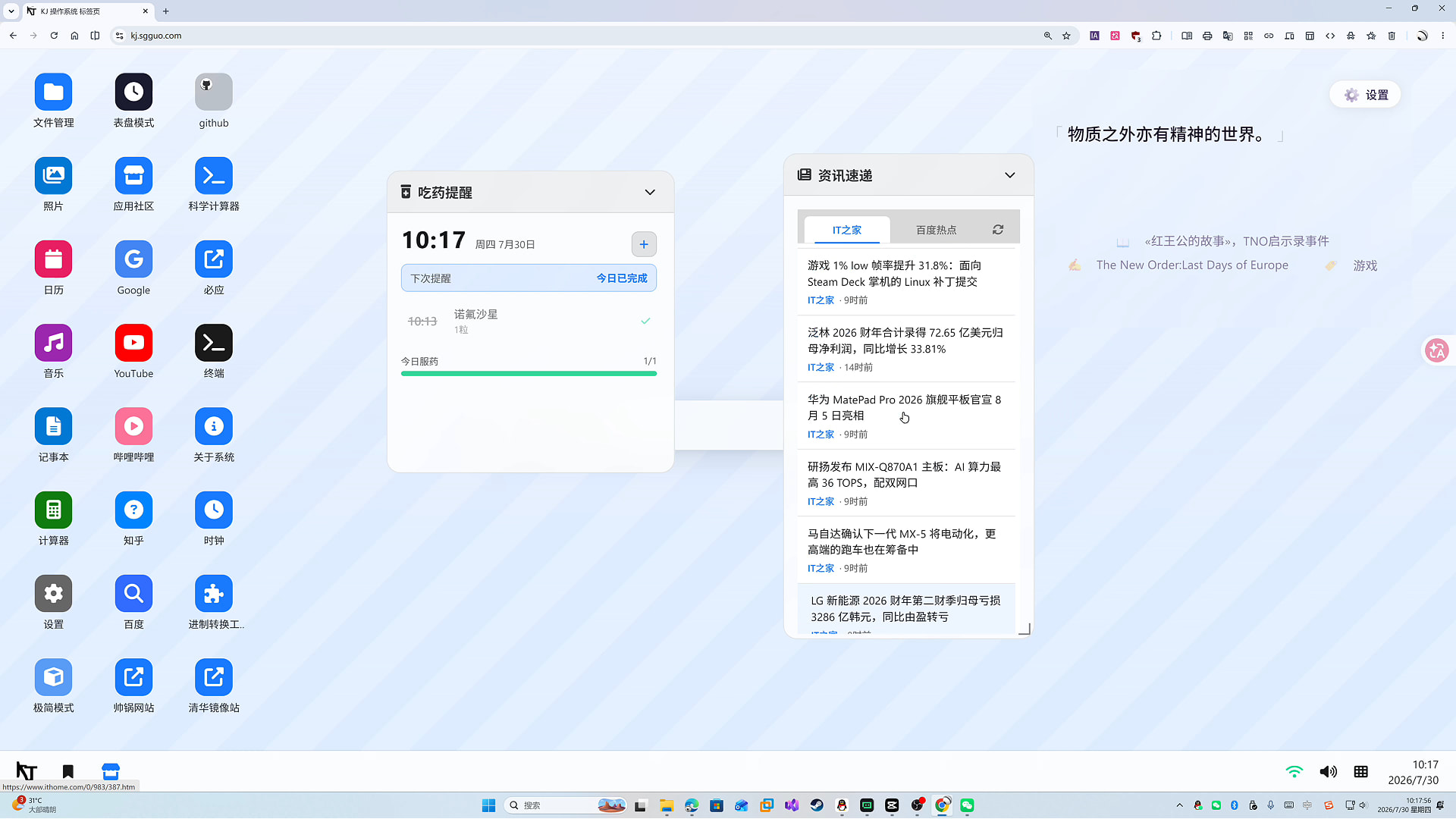
Task: Open the 华为 MatePad Pro 2026 article
Action: point(906,416)
